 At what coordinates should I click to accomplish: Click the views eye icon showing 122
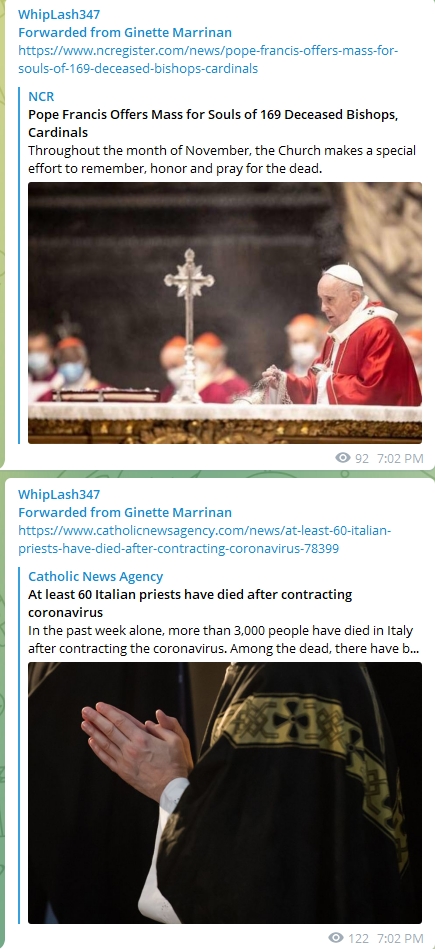point(338,938)
